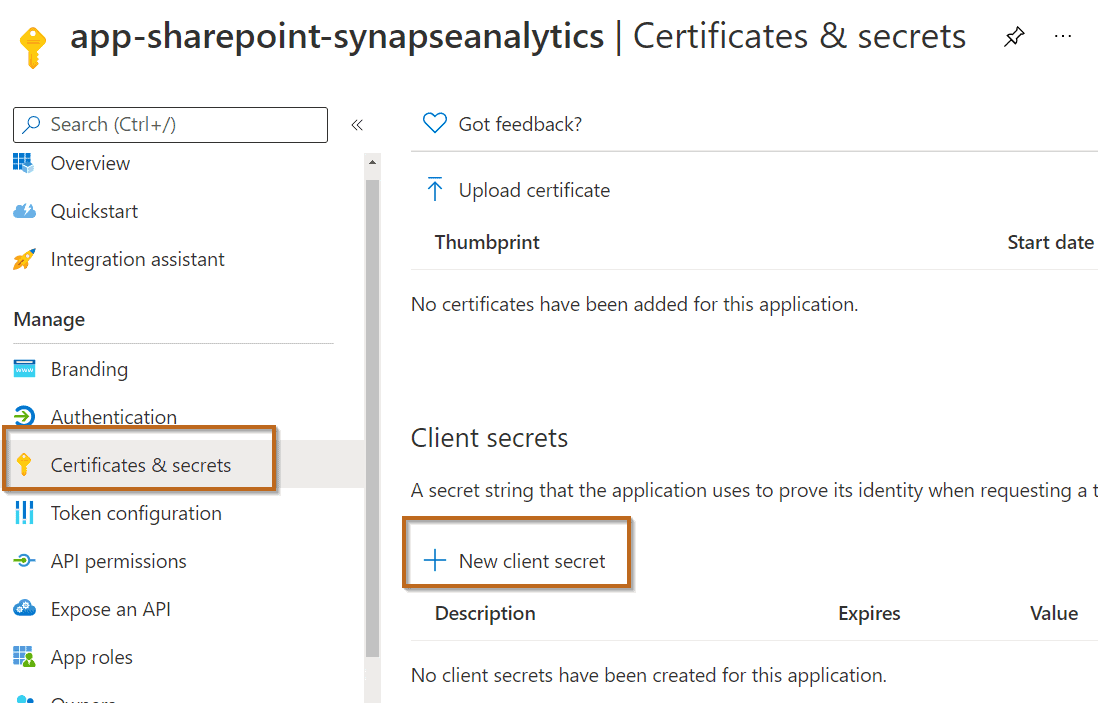Click the Certificates & secrets key icon

tap(25, 464)
